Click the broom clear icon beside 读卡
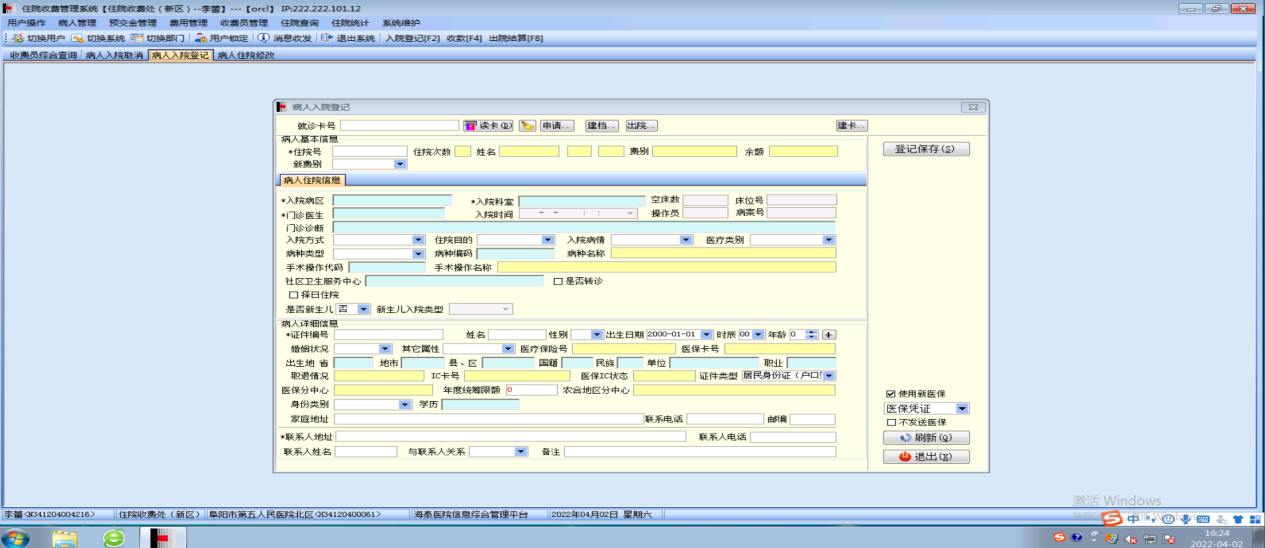1265x548 pixels. point(527,126)
